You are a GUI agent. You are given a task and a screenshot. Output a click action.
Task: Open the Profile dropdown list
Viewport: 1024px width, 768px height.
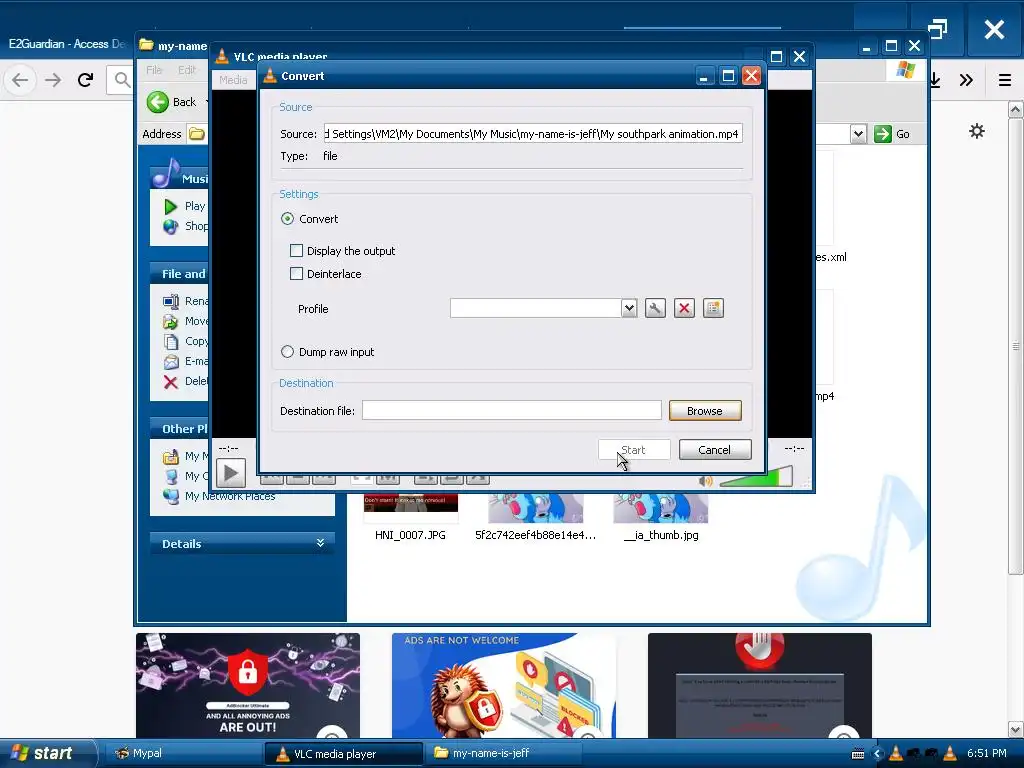tap(628, 308)
